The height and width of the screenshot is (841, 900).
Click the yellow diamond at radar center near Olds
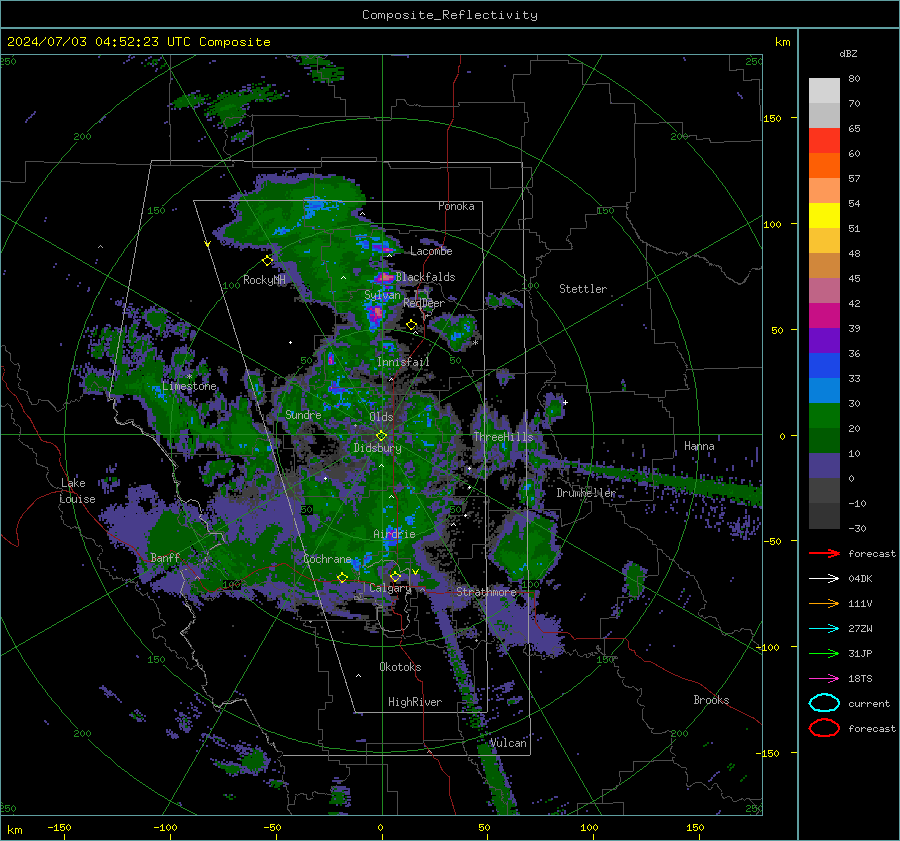pos(381,436)
